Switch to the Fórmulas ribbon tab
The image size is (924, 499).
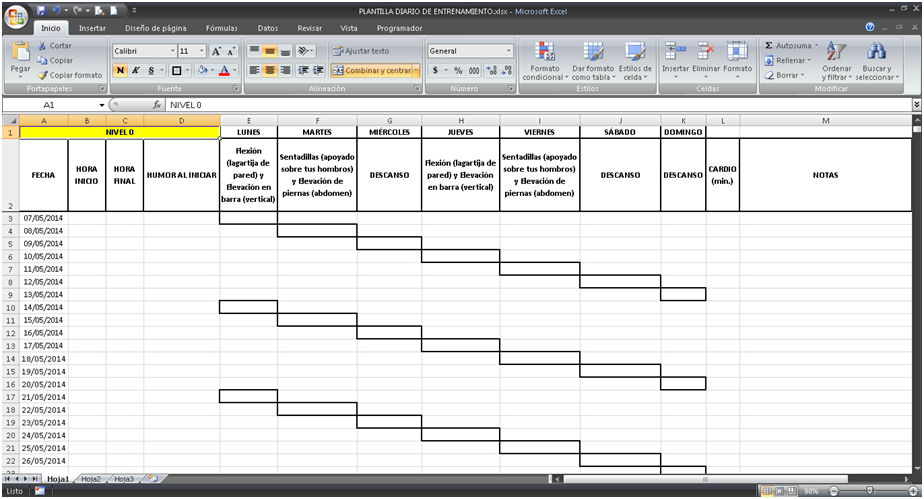221,28
